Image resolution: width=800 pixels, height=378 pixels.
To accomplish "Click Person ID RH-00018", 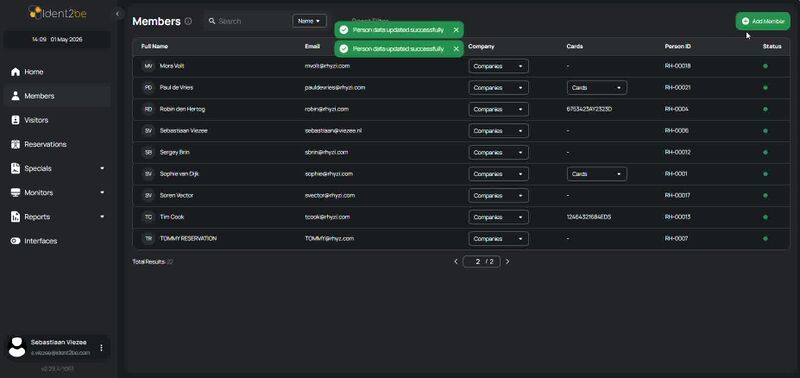I will (678, 66).
